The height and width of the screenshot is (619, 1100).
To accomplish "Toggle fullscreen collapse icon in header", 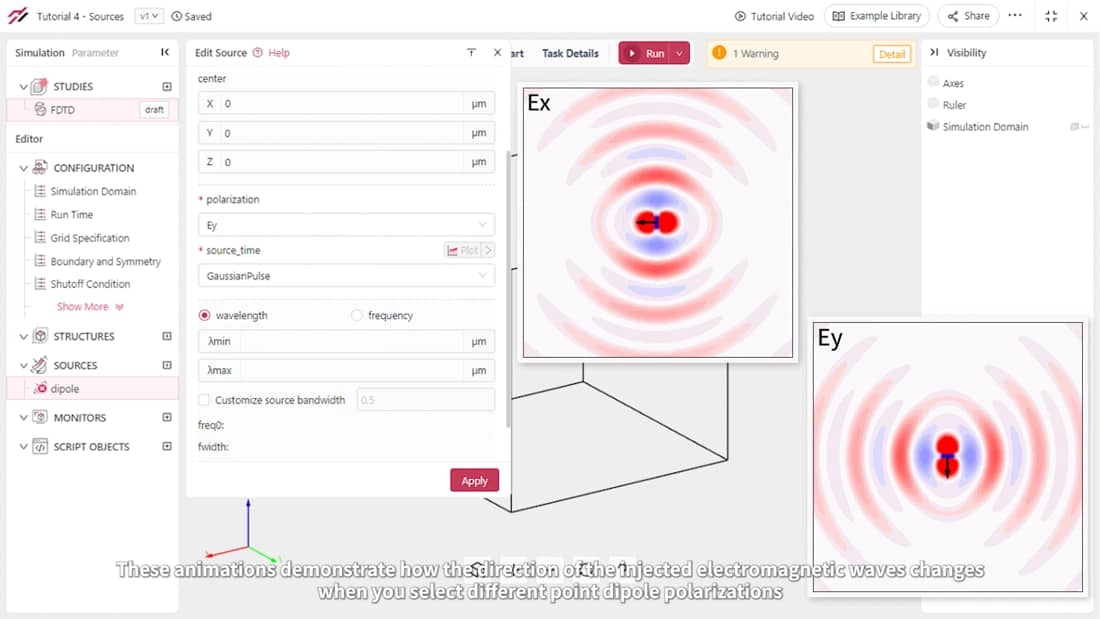I will [1051, 16].
